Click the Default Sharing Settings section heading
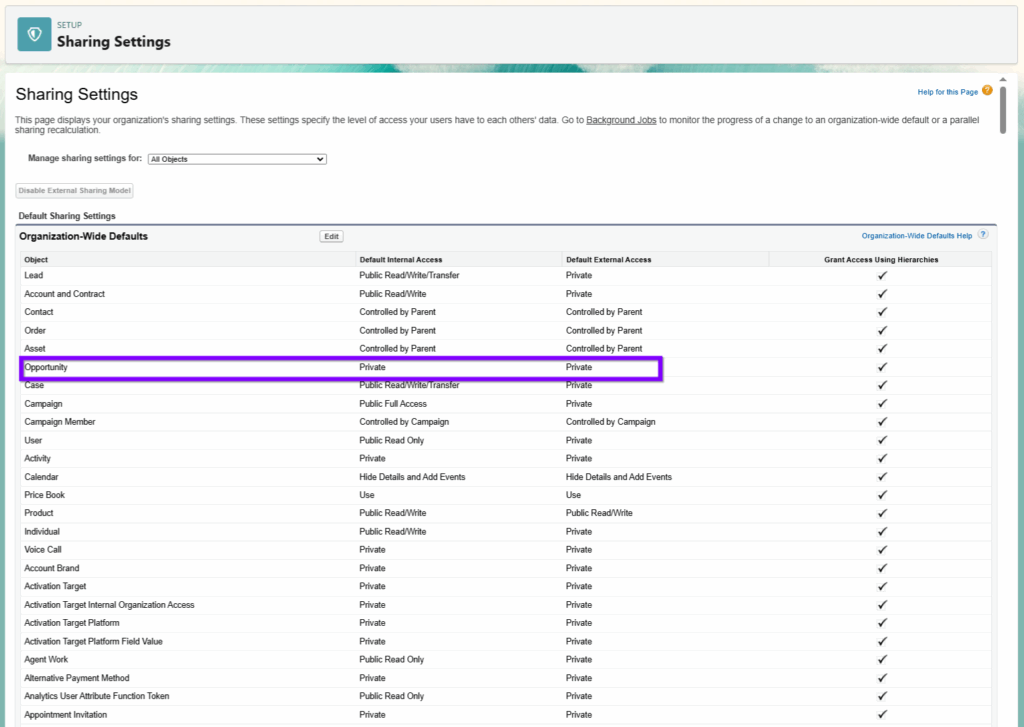This screenshot has width=1024, height=727. (x=67, y=216)
